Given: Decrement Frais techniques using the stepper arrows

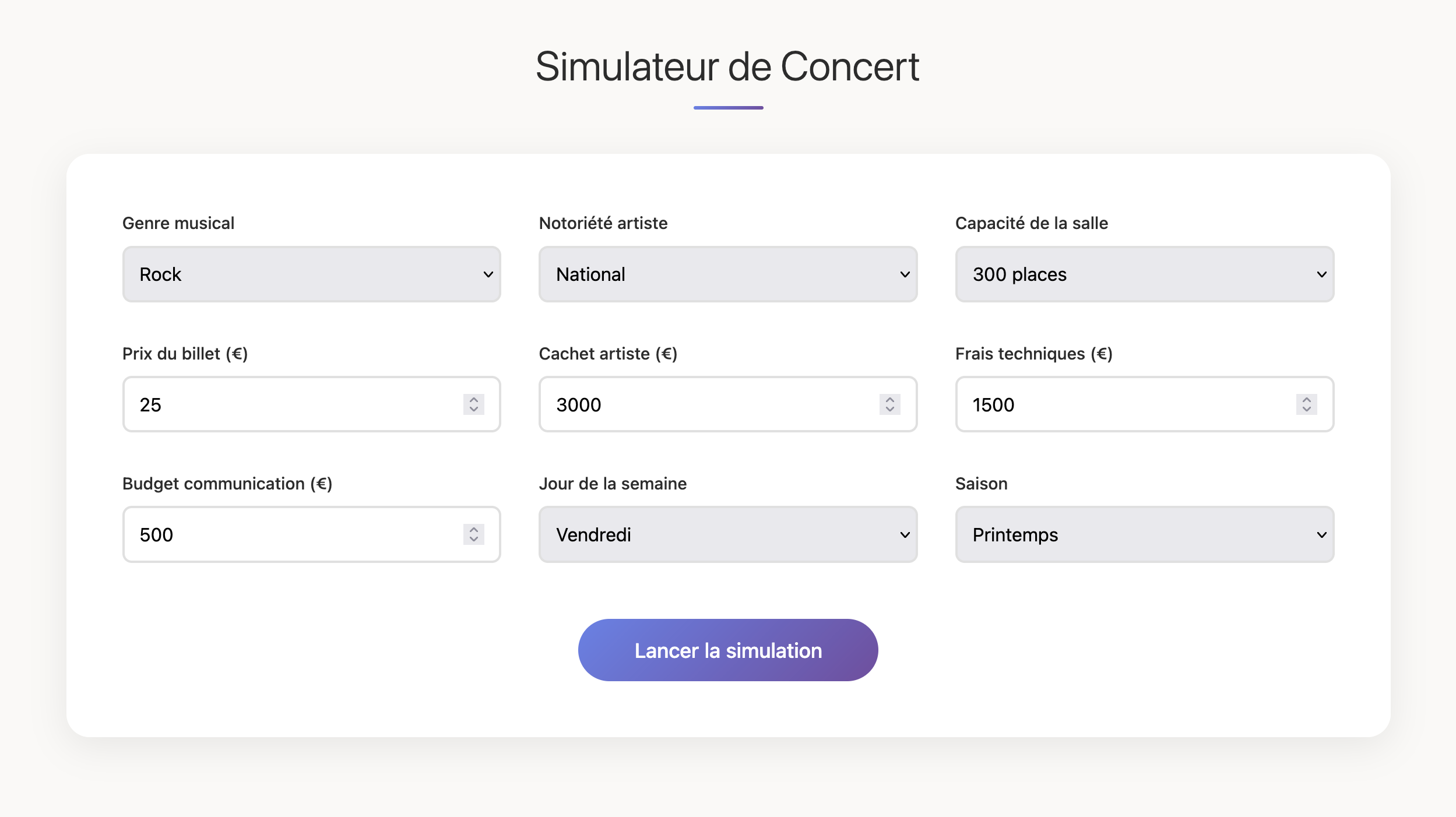Looking at the screenshot, I should point(1307,409).
